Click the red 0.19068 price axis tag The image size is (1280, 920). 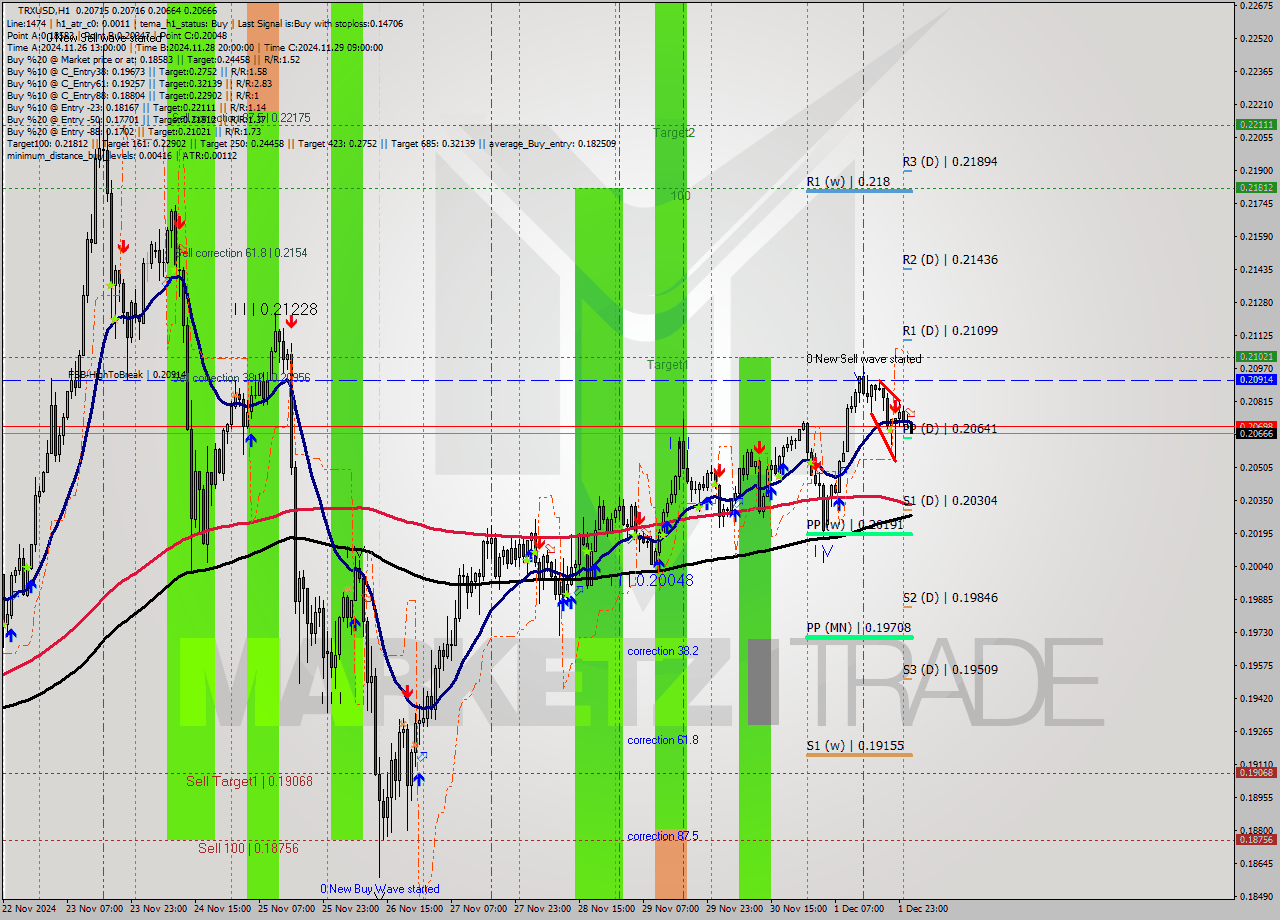[x=1256, y=772]
